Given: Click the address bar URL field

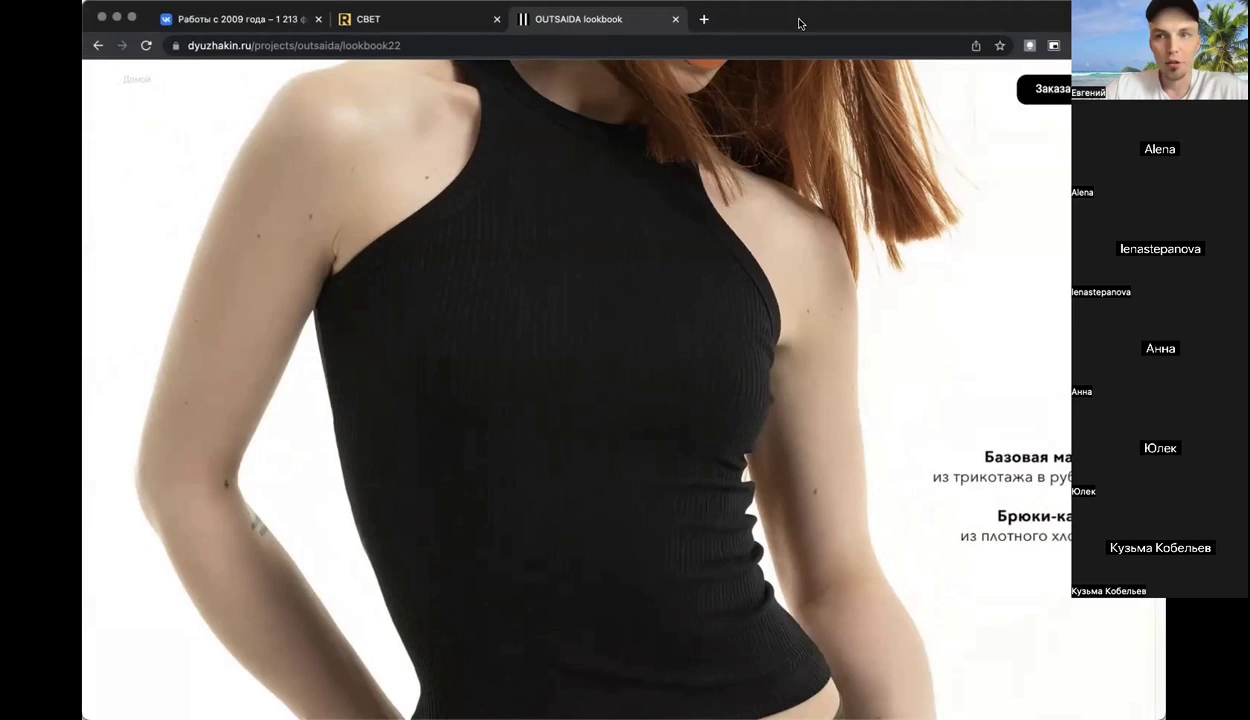Looking at the screenshot, I should (x=500, y=46).
